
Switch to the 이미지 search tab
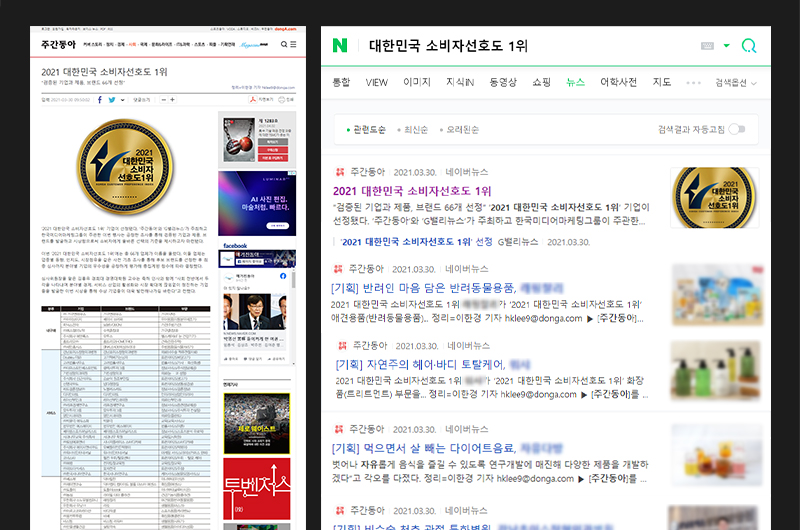tap(417, 82)
